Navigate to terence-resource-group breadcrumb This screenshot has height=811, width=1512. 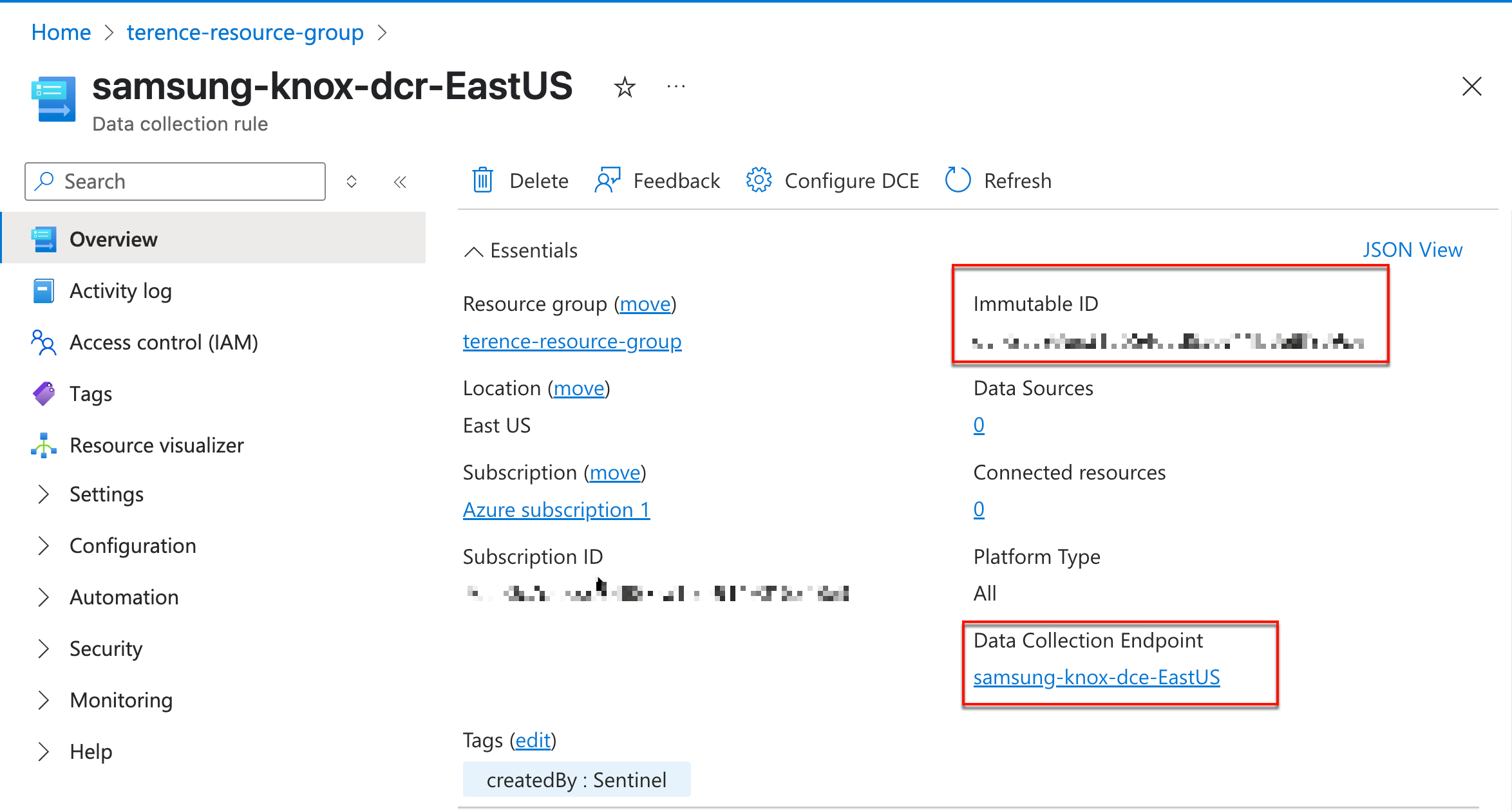click(245, 32)
